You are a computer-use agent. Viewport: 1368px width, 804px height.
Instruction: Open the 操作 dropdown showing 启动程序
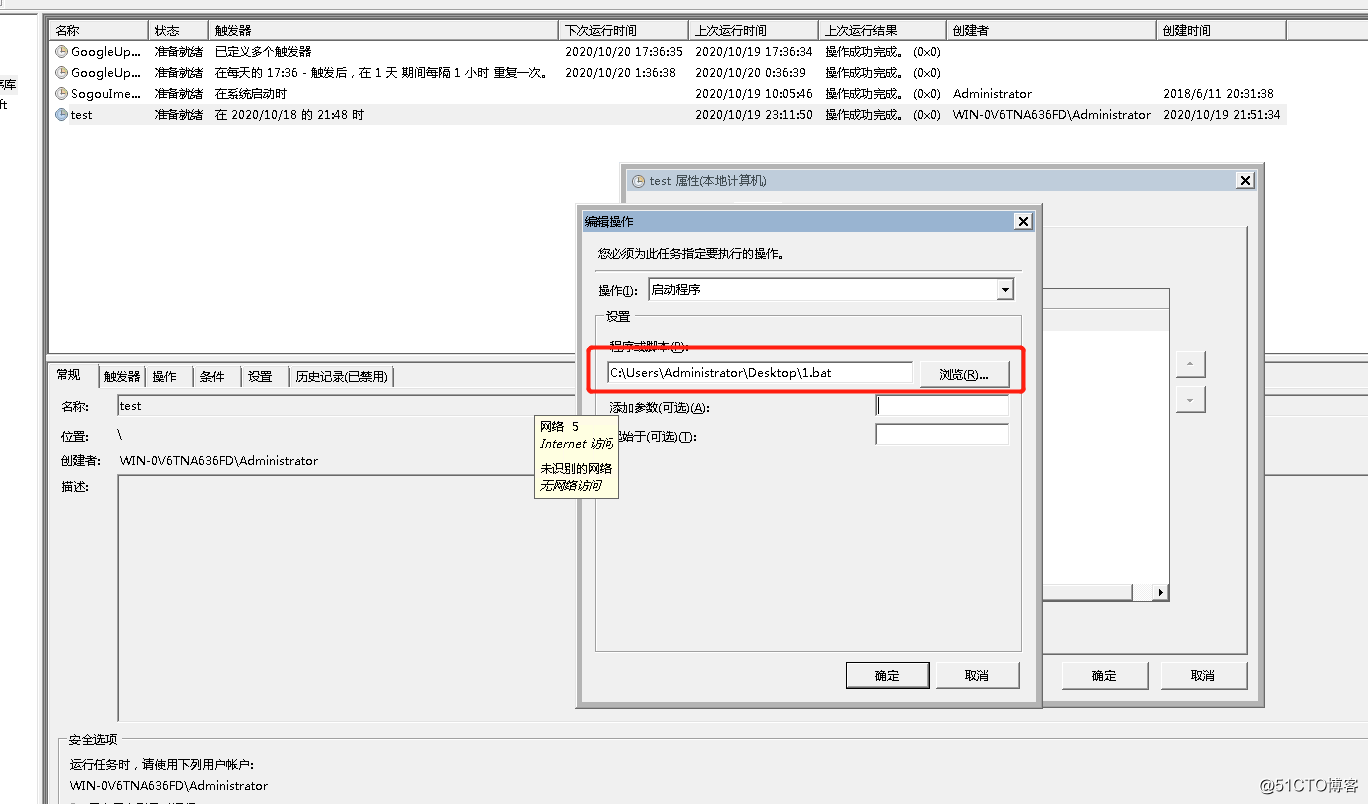point(831,290)
